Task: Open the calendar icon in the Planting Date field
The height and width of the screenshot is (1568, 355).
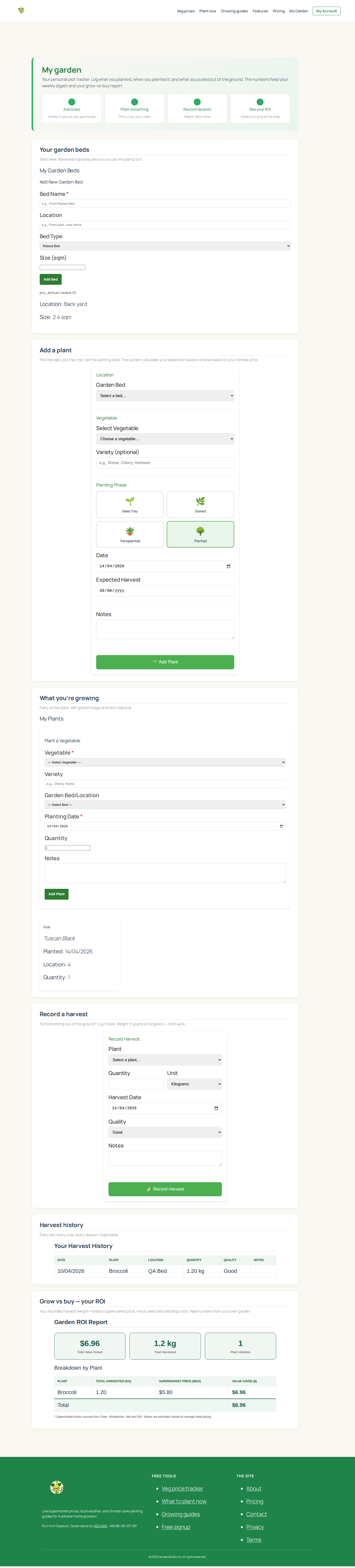Action: click(x=281, y=826)
